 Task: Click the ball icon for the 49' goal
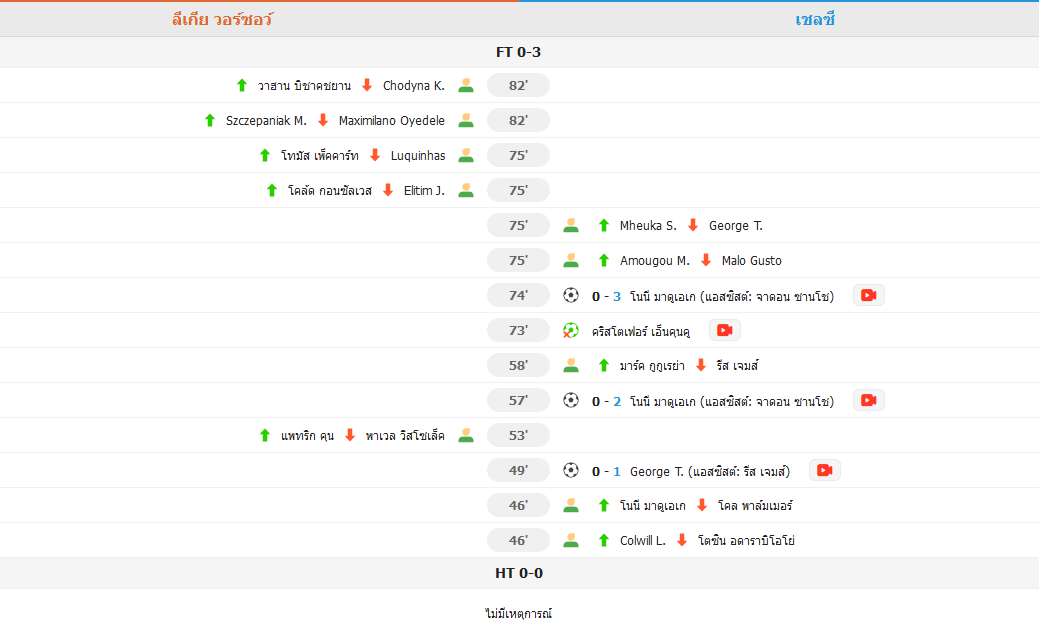coord(570,470)
